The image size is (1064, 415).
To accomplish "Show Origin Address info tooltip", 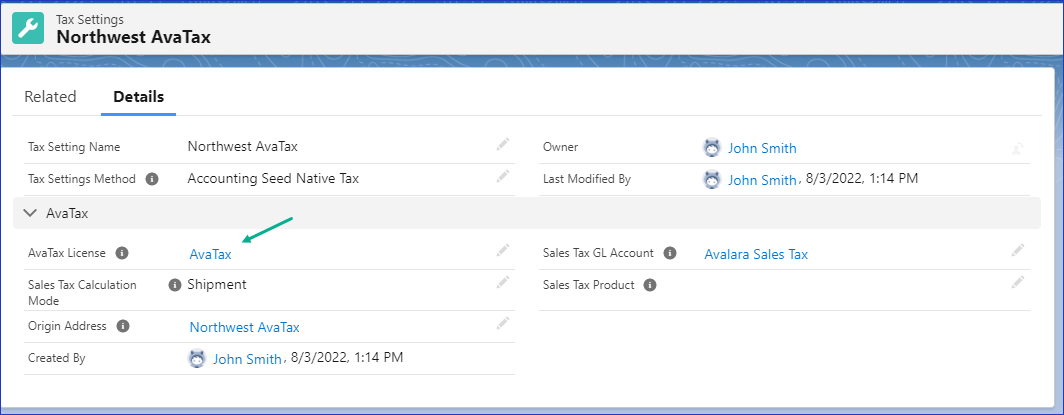I will click(x=122, y=326).
